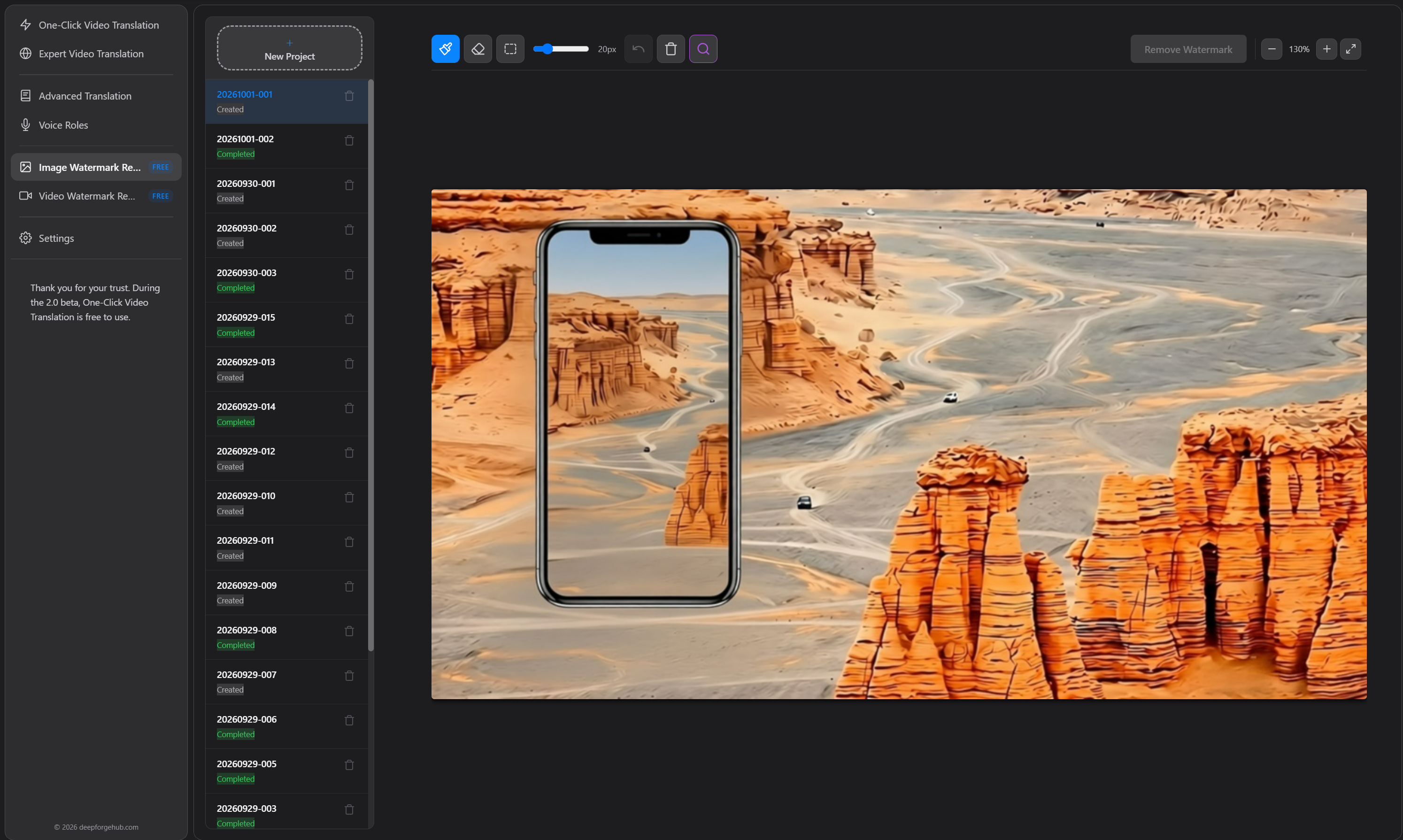Open Video Watermark Remover
The image size is (1403, 840).
96,196
